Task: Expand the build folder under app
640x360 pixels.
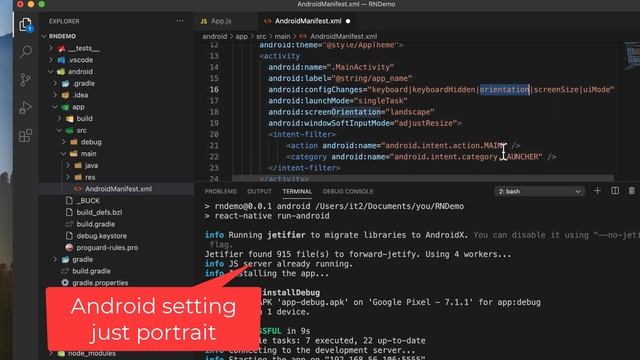Action: (x=60, y=118)
